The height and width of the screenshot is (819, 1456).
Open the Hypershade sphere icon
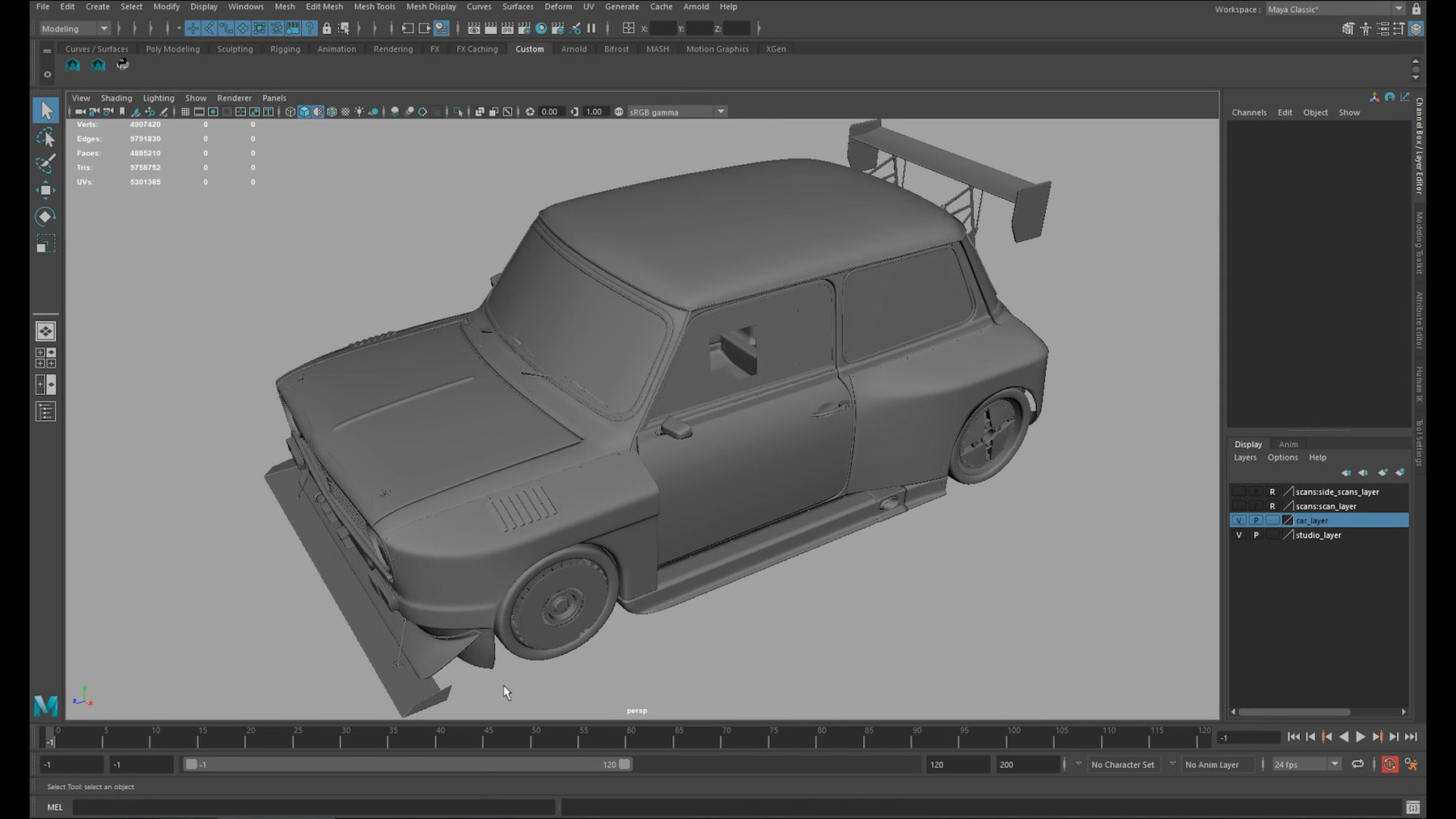click(x=541, y=28)
